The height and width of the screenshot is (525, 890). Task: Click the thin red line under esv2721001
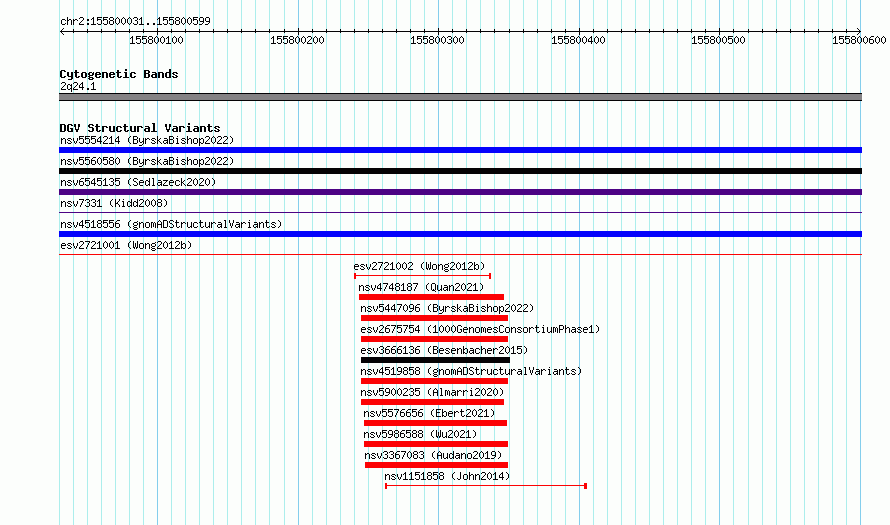pos(460,255)
